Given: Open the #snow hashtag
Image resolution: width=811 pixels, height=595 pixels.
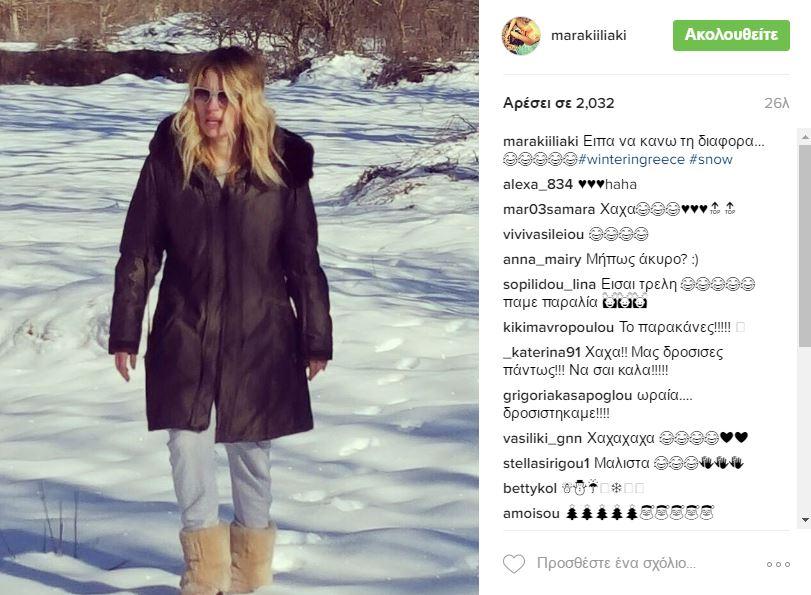Looking at the screenshot, I should coord(711,159).
